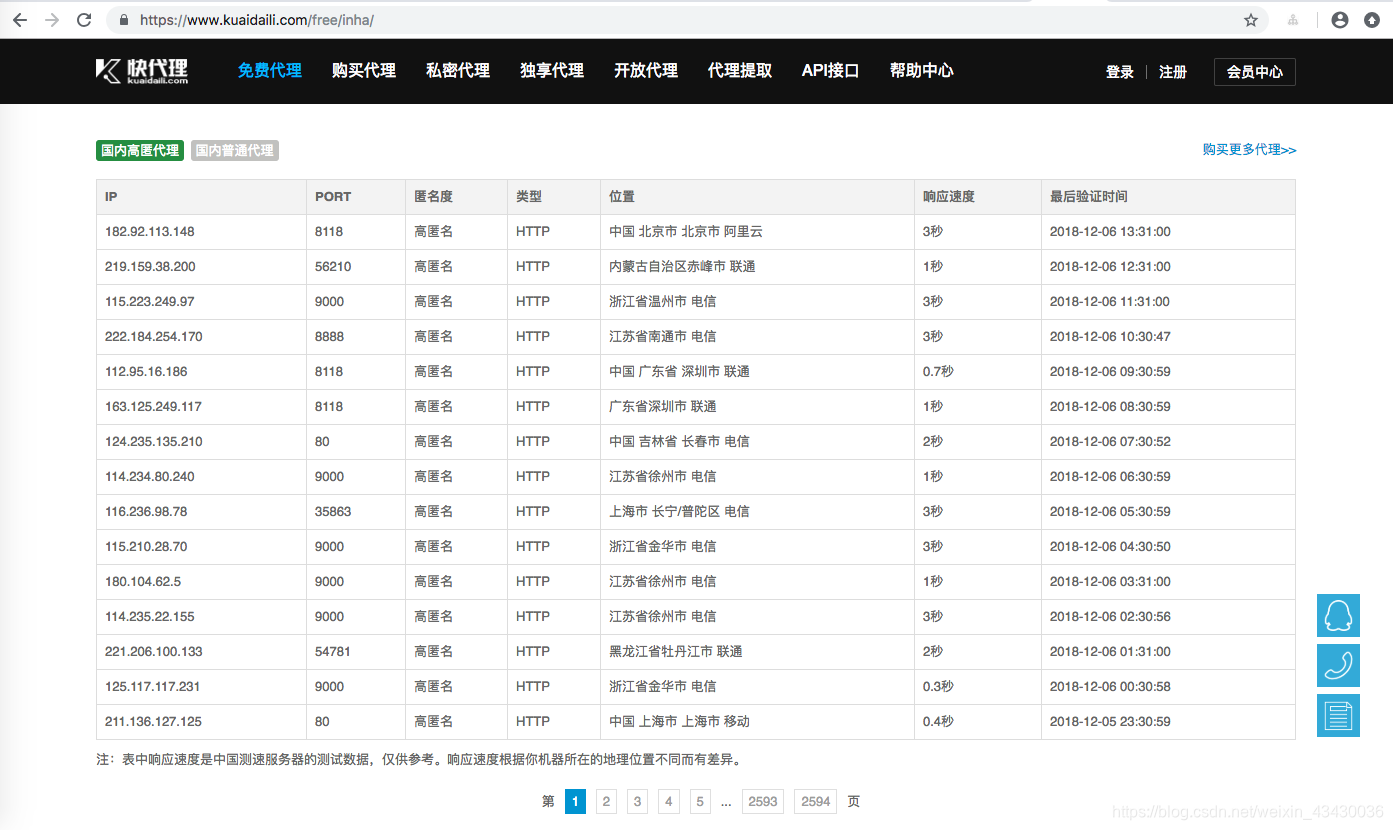
Task: Click location 黑龙江省牡丹江市 联通
Action: click(x=676, y=652)
